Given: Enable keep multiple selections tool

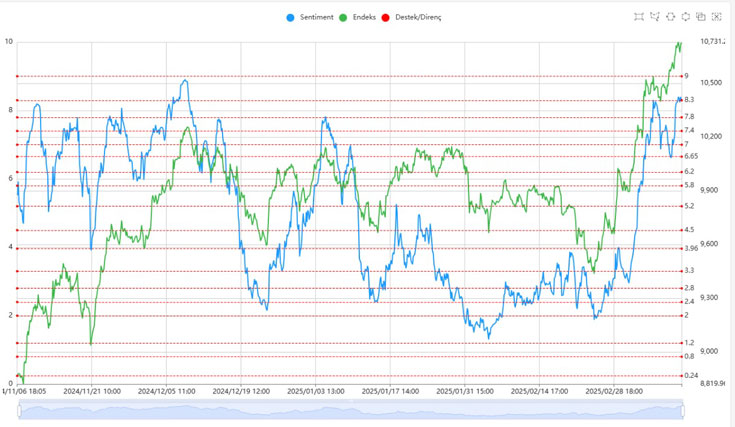Looking at the screenshot, I should 701,17.
